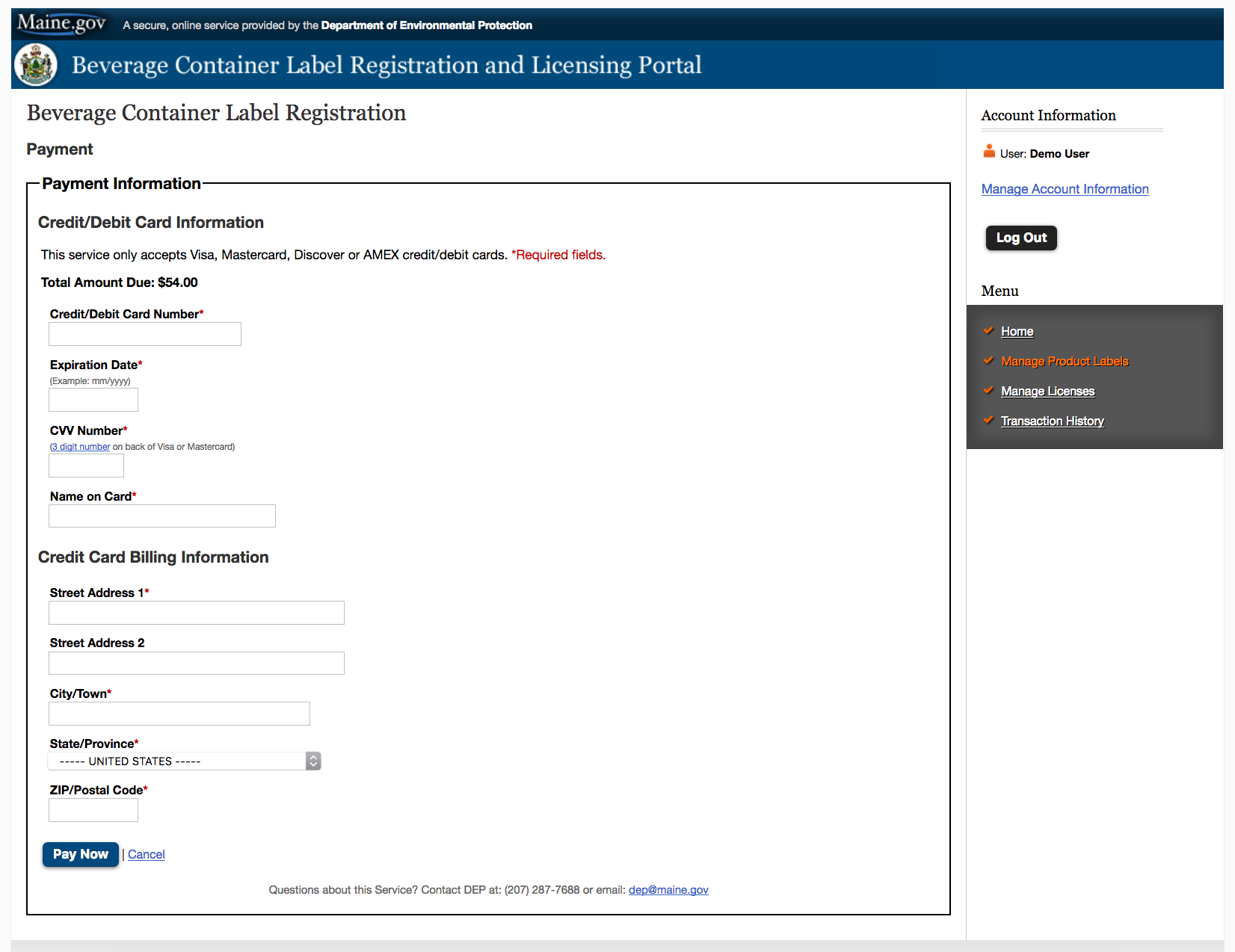Click the Total Amount Due: $54.00 text
Viewport: 1235px width, 952px height.
click(x=119, y=282)
